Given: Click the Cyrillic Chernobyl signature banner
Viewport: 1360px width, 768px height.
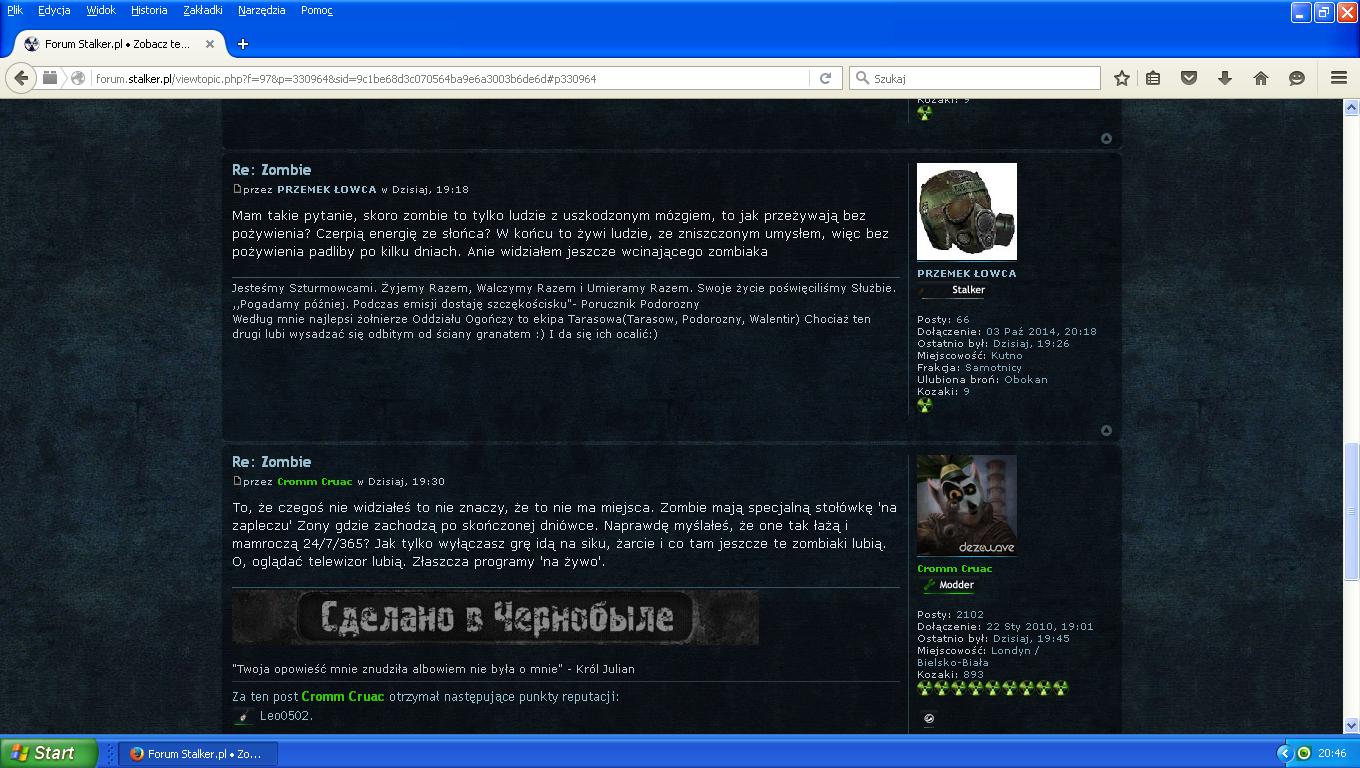Looking at the screenshot, I should click(x=495, y=618).
